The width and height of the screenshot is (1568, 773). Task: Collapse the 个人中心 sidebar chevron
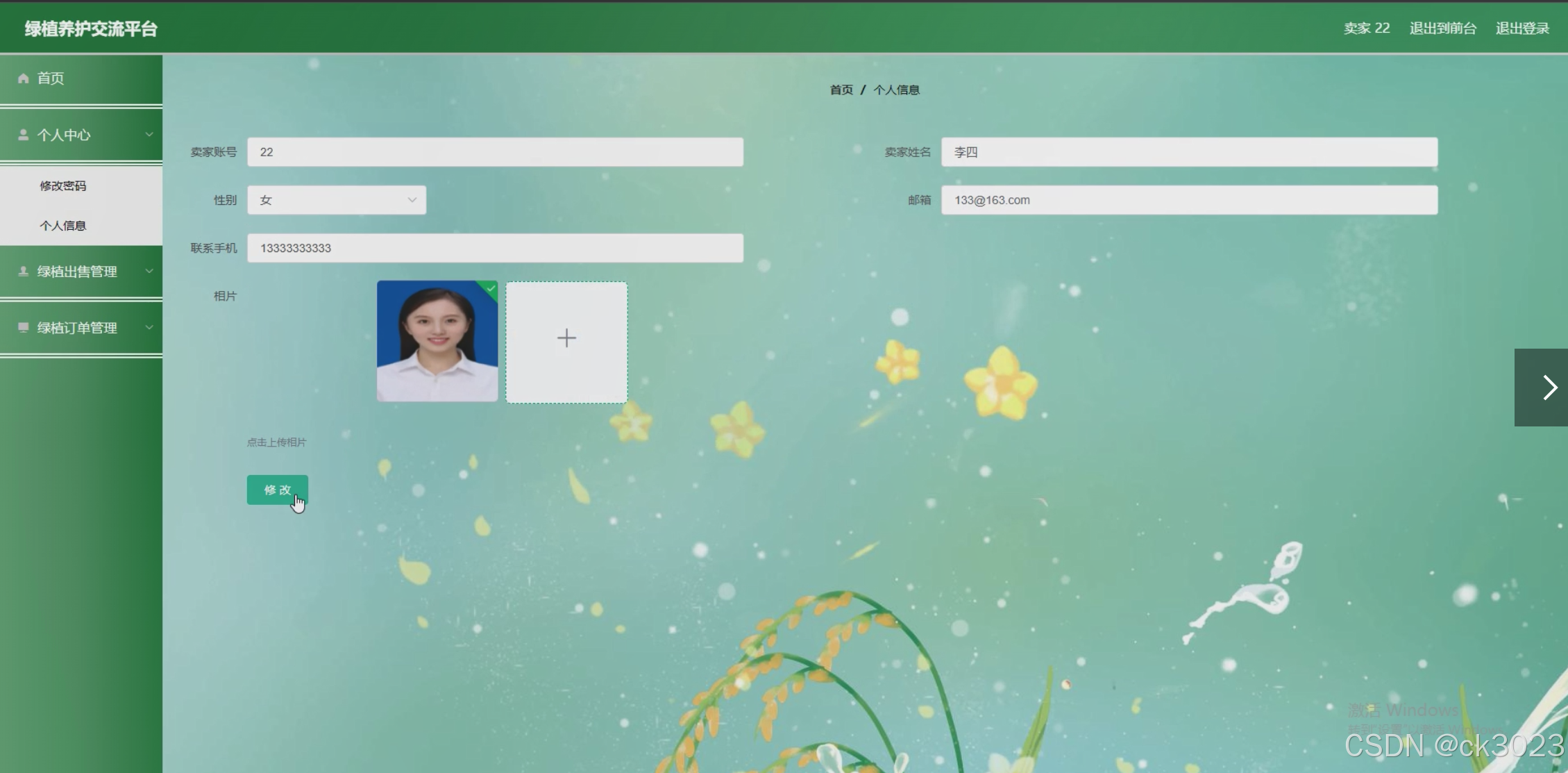[x=149, y=135]
